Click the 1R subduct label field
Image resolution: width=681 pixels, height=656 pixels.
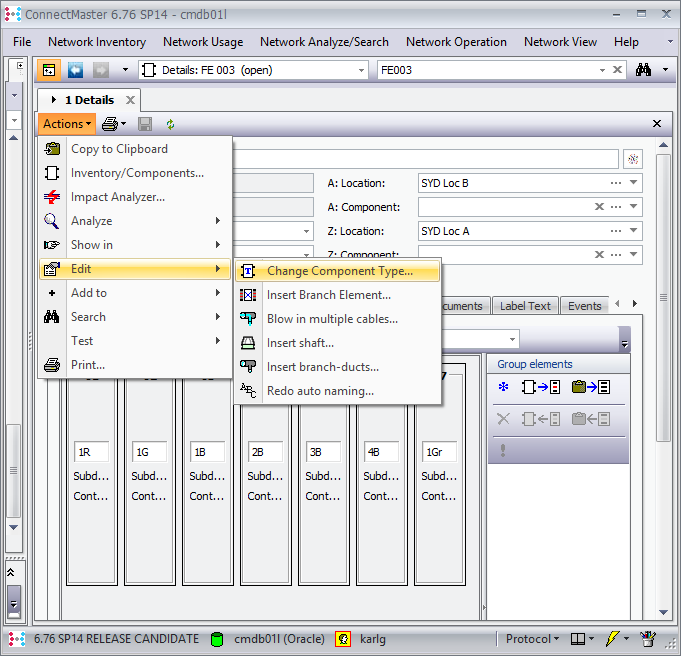point(92,452)
